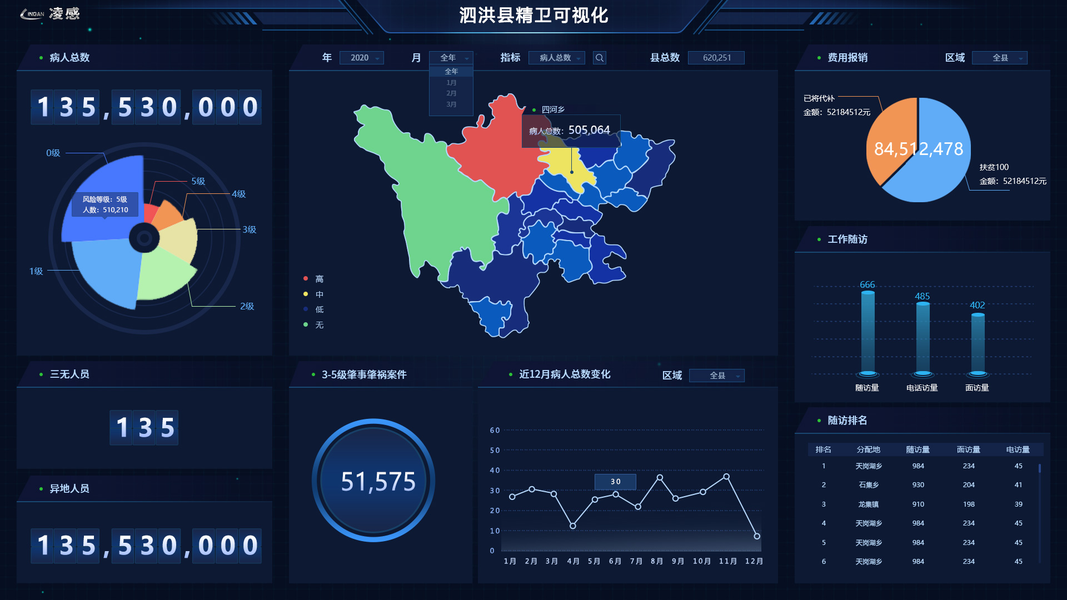Click the 工作随访 panel title

847,239
